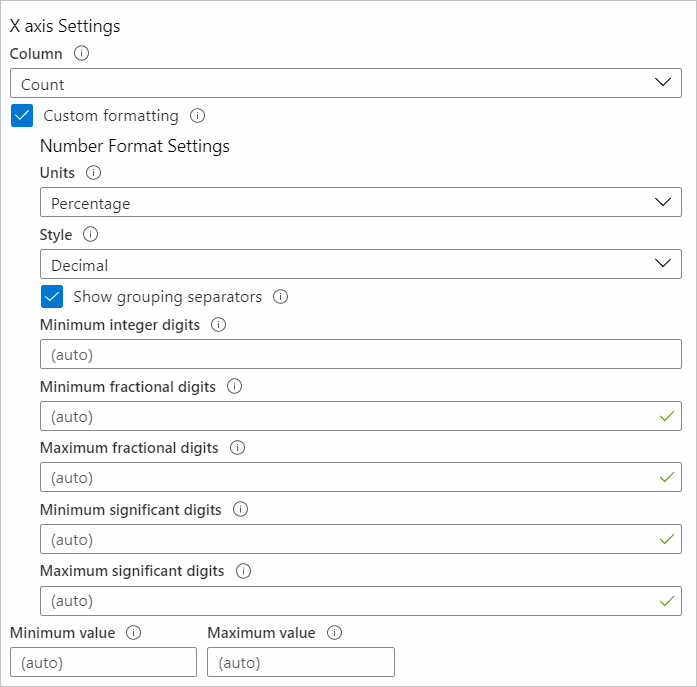Screen dimensions: 697x687
Task: Open the Style dropdown set to Decimal
Action: pos(360,265)
